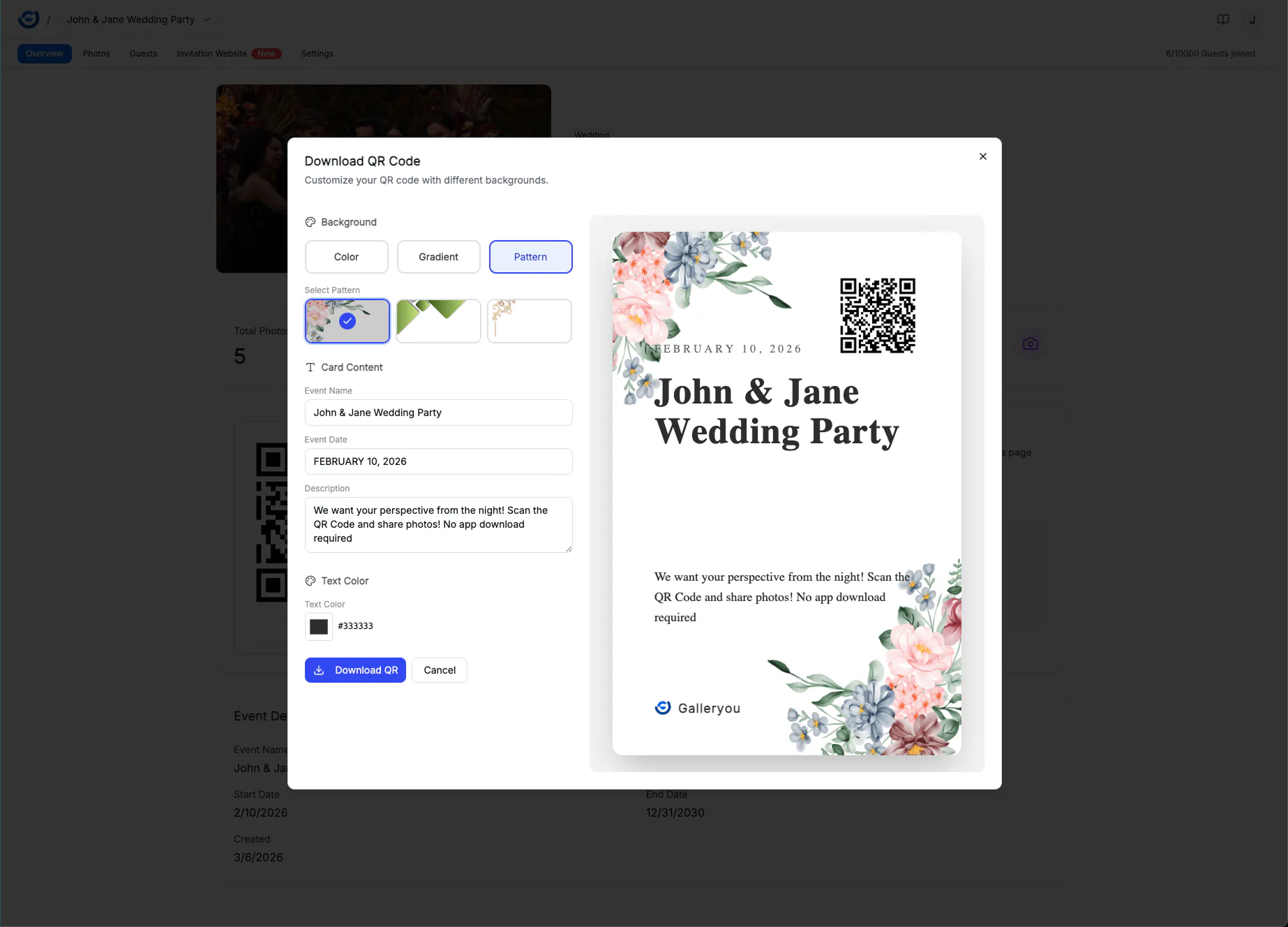Click the QR code in card preview
This screenshot has height=927, width=1288.
[x=878, y=316]
